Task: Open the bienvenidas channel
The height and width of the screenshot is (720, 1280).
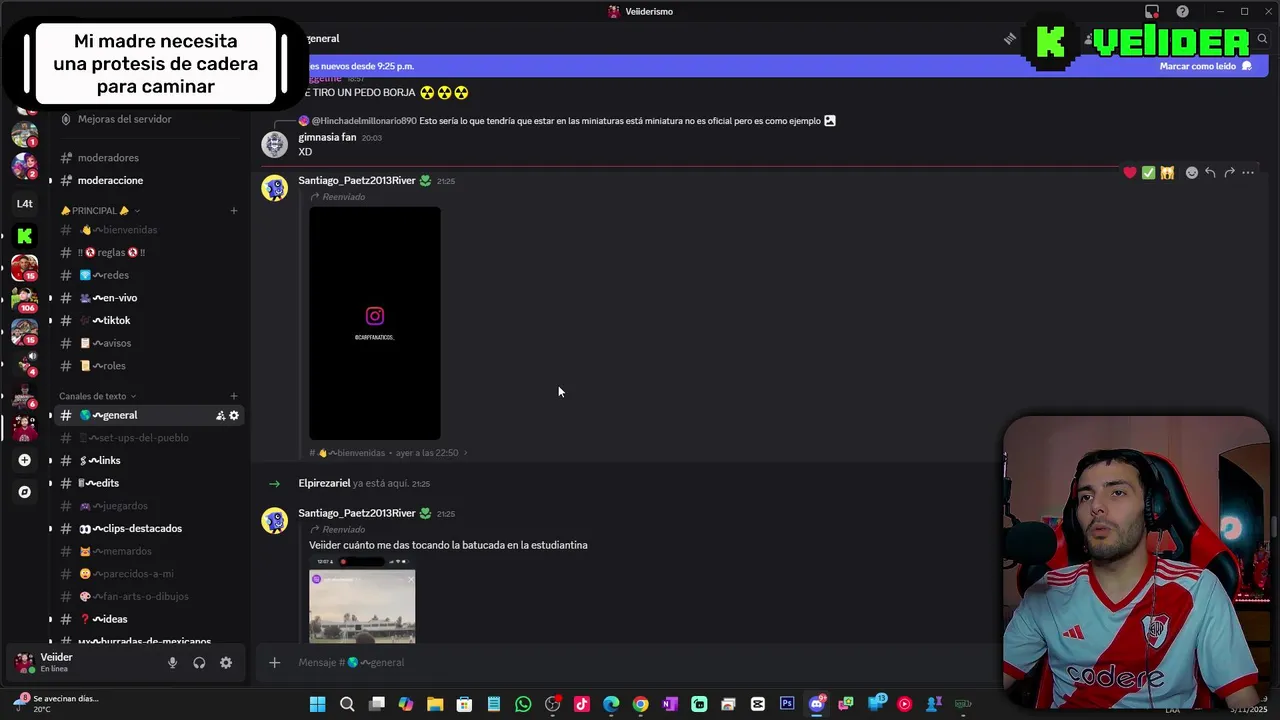Action: point(146,230)
